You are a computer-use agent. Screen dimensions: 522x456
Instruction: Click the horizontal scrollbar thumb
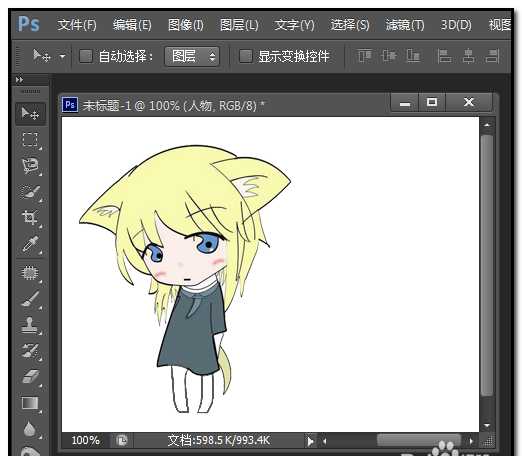point(419,441)
